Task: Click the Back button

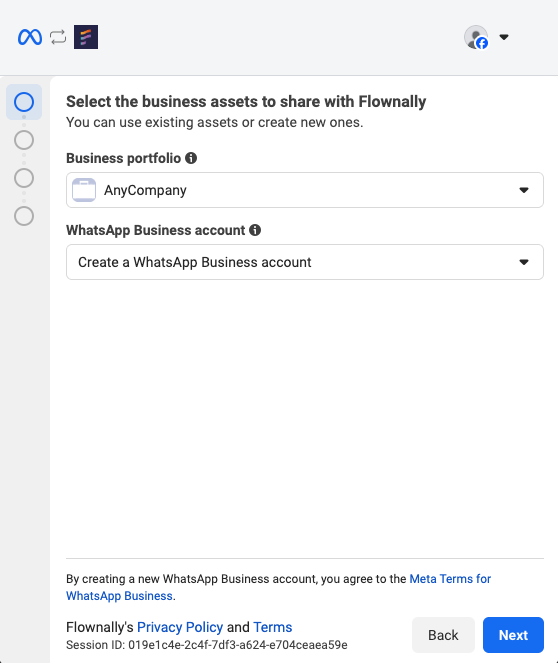Action: pyautogui.click(x=443, y=635)
